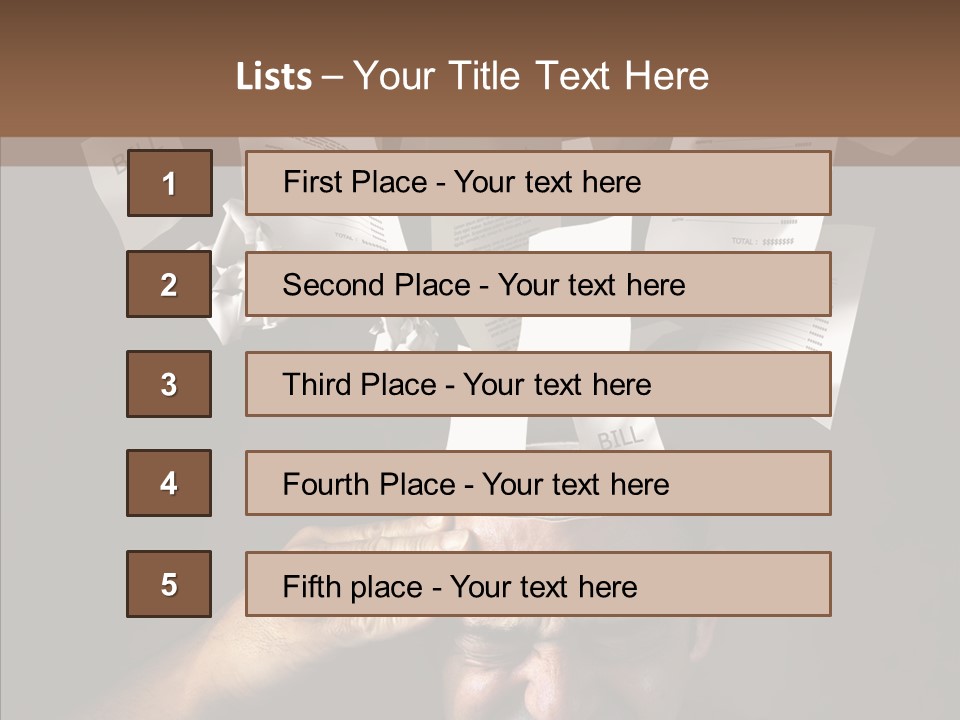The width and height of the screenshot is (960, 720).
Task: Click the word Lists in title
Action: pyautogui.click(x=274, y=77)
